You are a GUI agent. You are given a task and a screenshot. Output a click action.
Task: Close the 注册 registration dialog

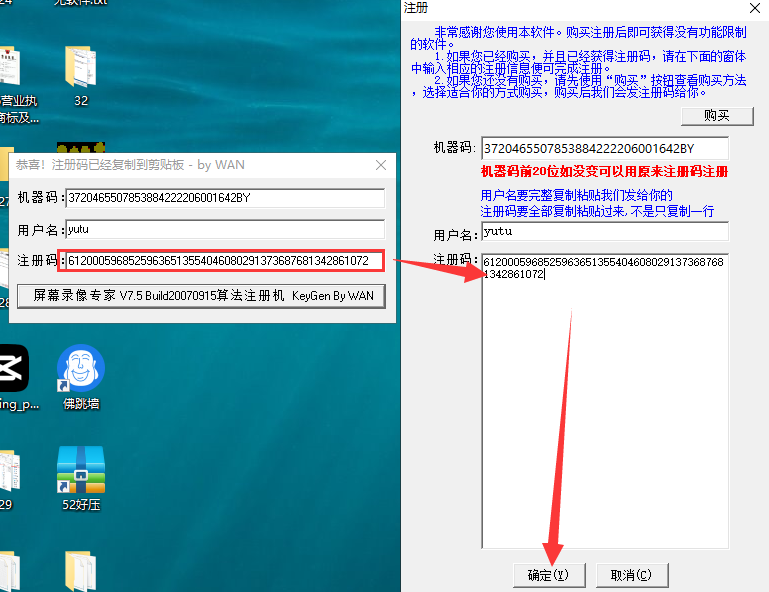755,7
